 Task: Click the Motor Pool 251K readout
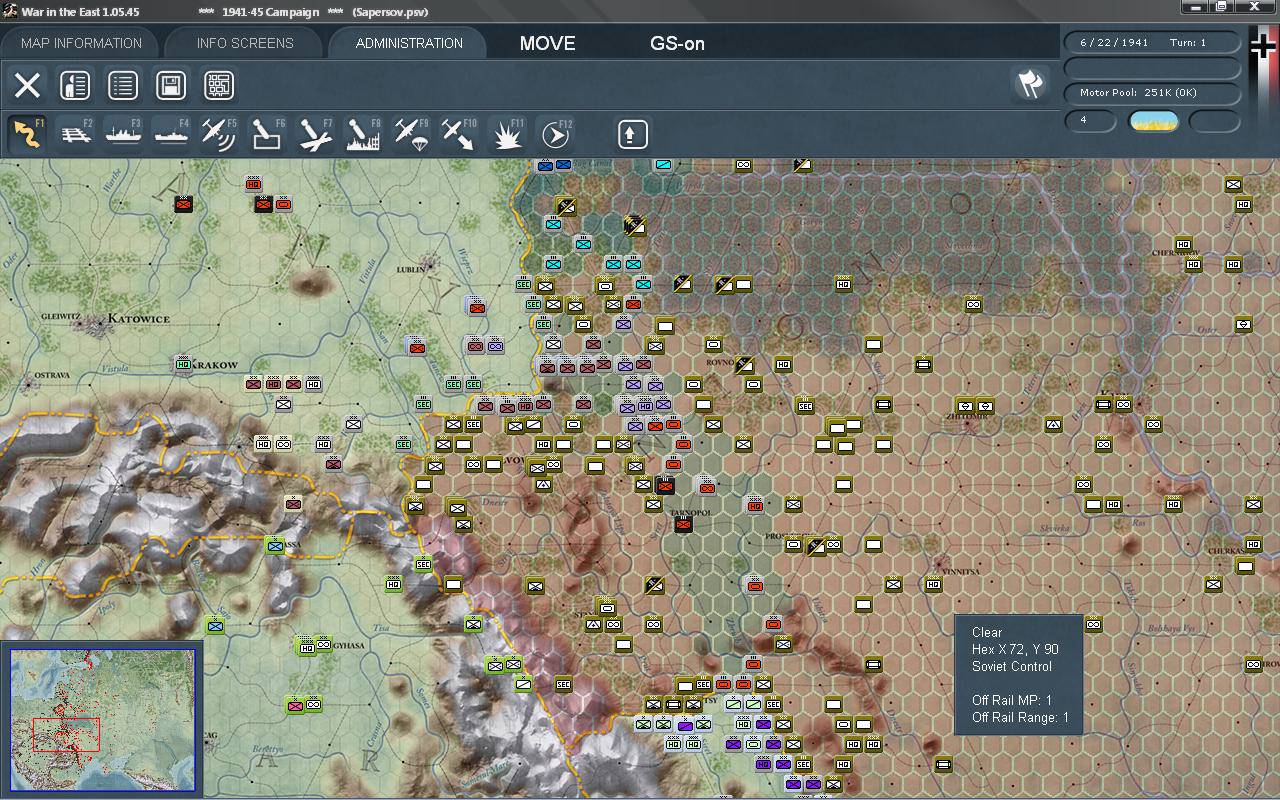1153,93
